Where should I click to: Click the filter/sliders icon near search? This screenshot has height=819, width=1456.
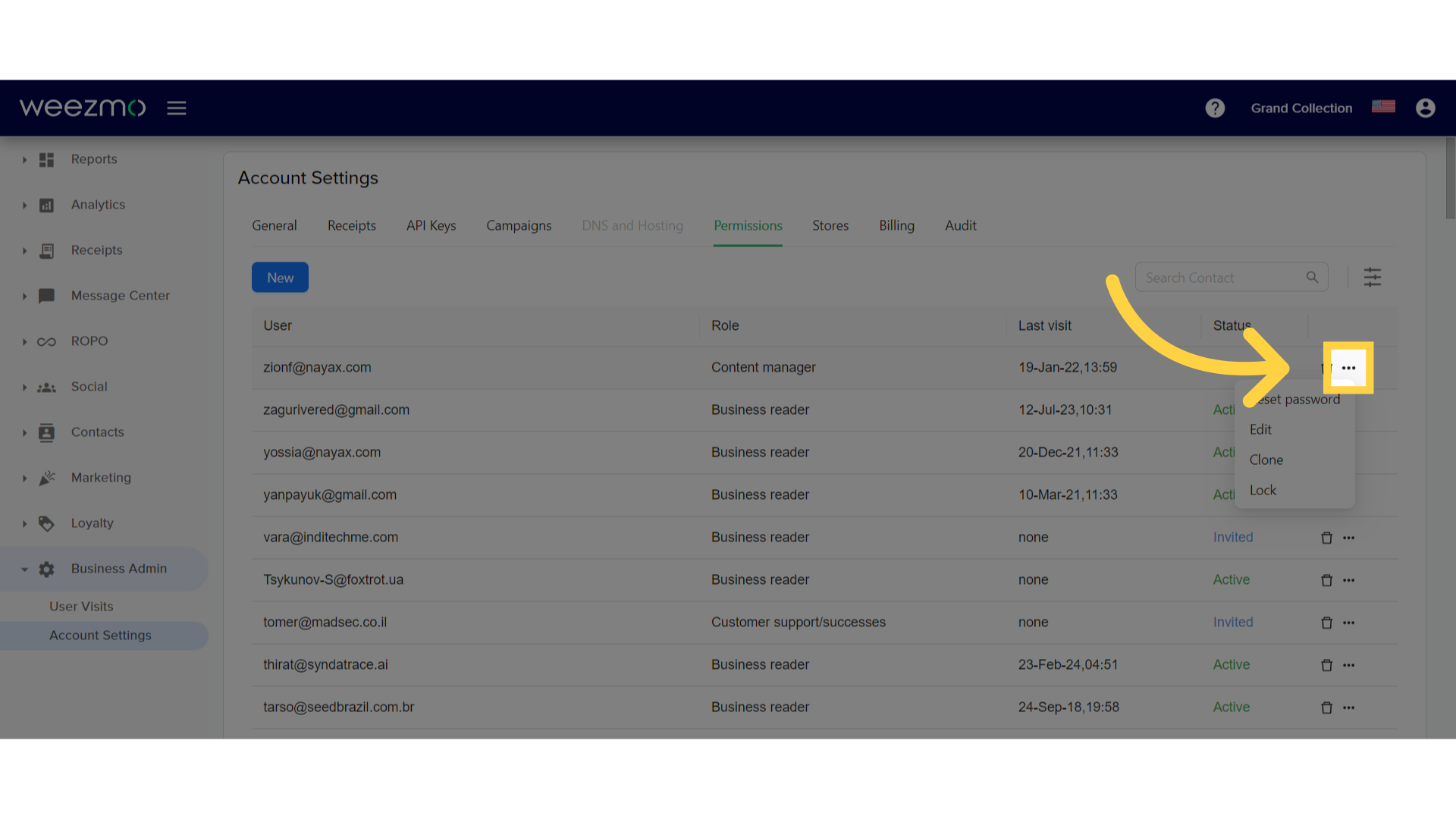[1374, 278]
